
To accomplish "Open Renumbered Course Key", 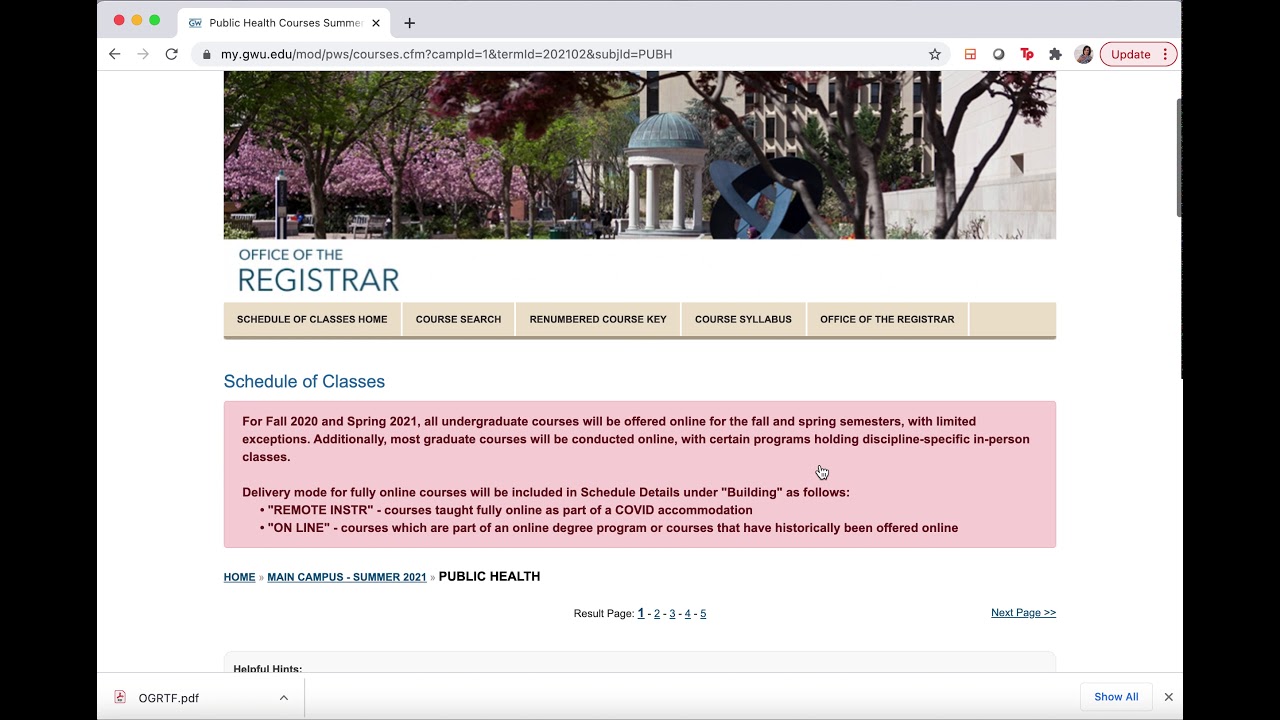I will 598,319.
